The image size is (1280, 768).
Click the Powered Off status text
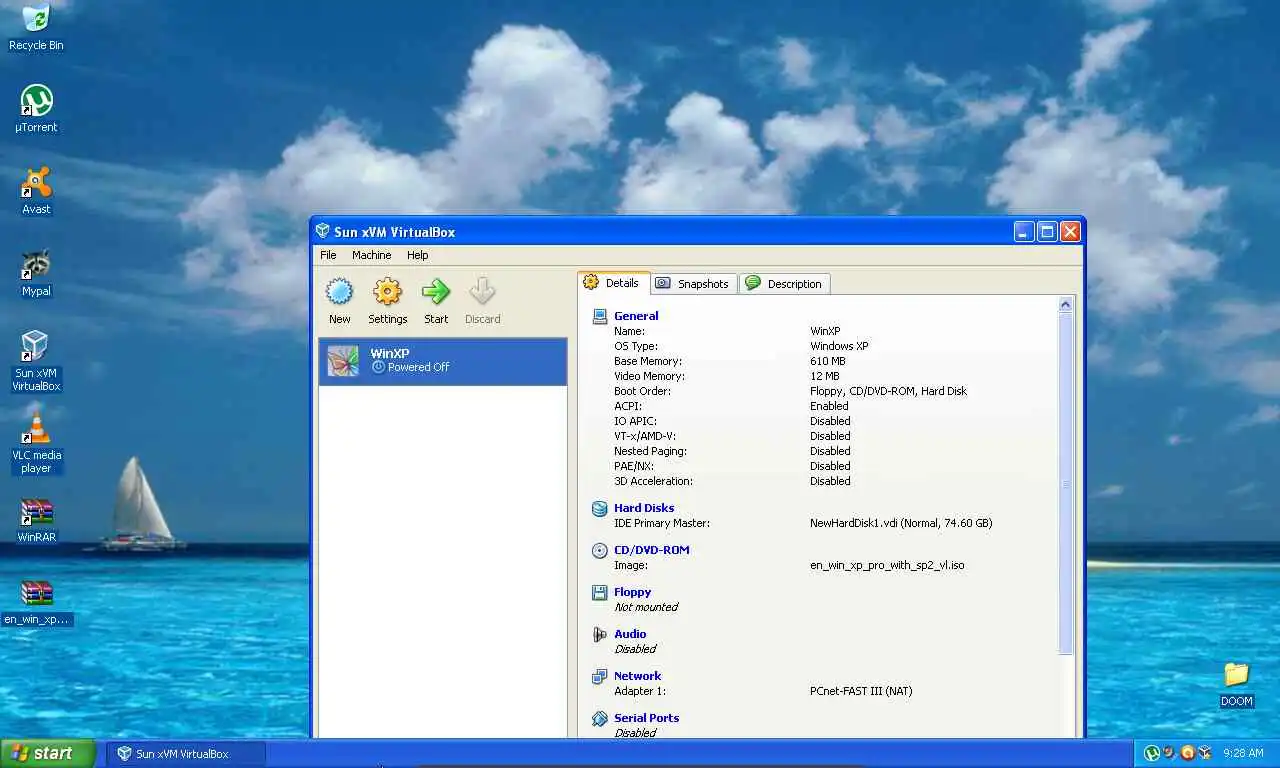(418, 367)
